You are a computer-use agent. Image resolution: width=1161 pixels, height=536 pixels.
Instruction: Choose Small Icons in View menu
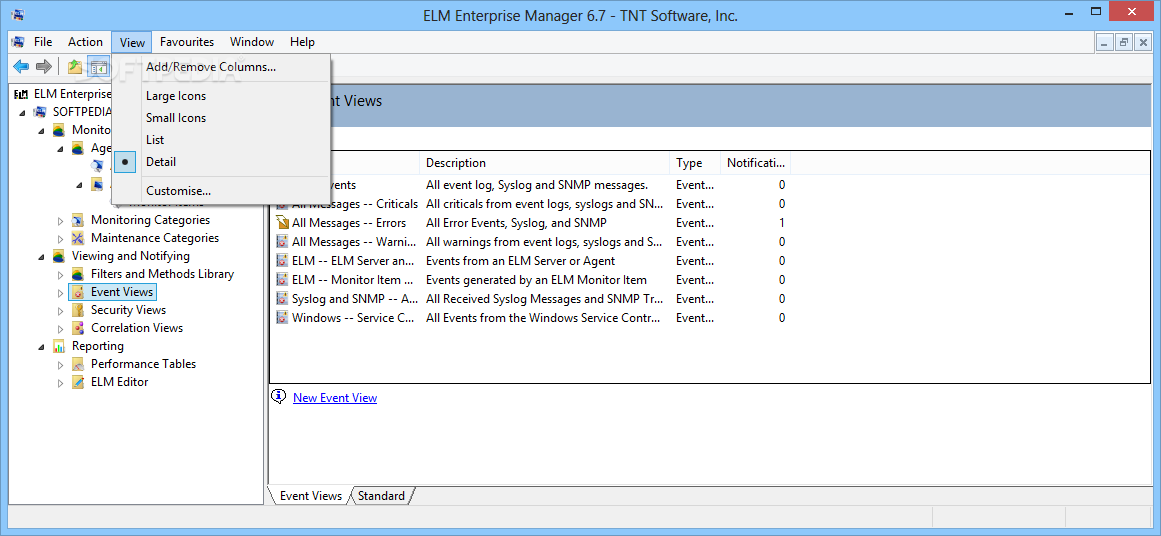click(221, 118)
